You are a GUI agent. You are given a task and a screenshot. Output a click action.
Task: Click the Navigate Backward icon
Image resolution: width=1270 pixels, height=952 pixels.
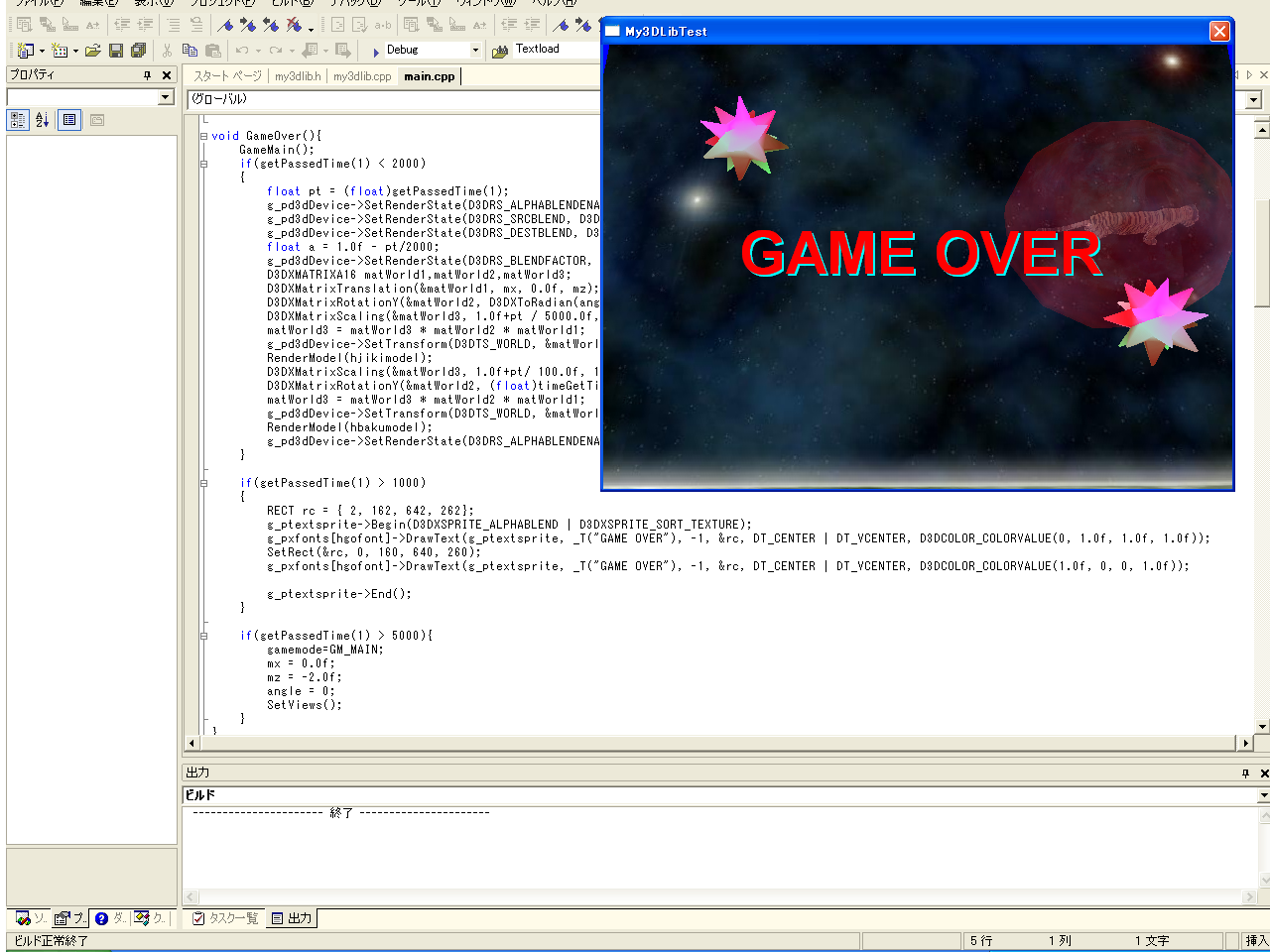310,50
